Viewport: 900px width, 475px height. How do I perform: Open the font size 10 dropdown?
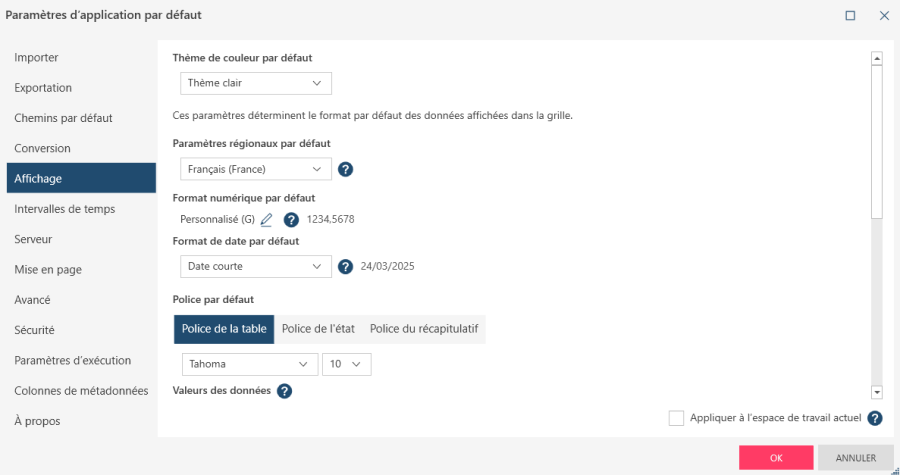tap(346, 364)
